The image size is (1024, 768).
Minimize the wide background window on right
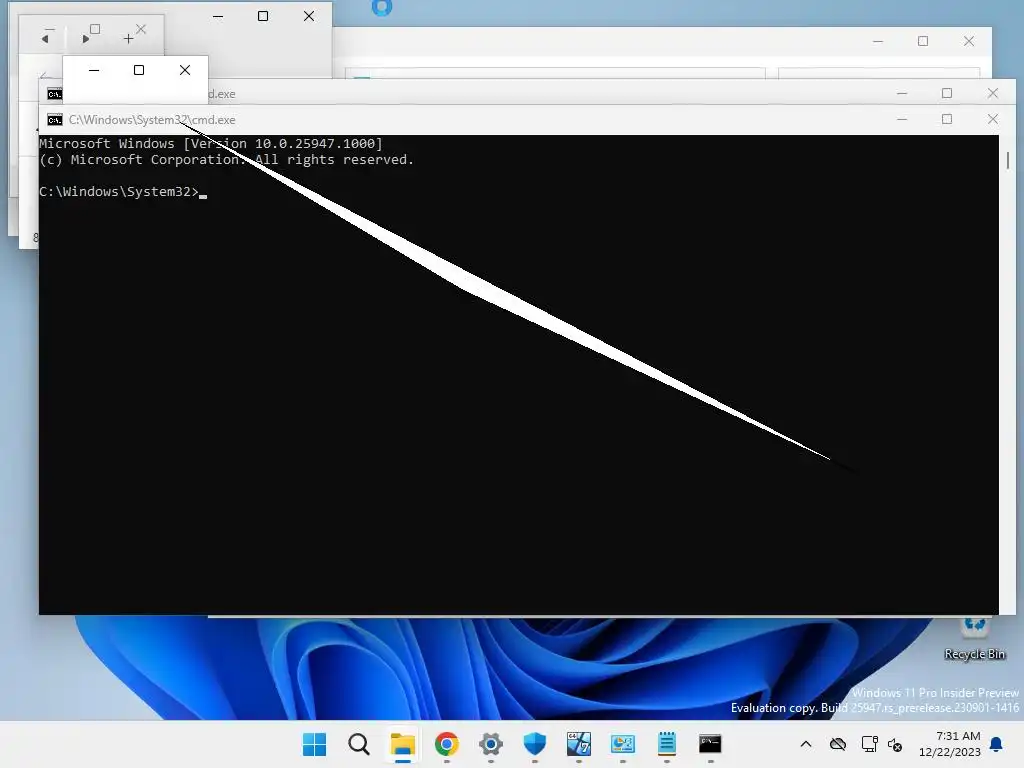(x=878, y=41)
